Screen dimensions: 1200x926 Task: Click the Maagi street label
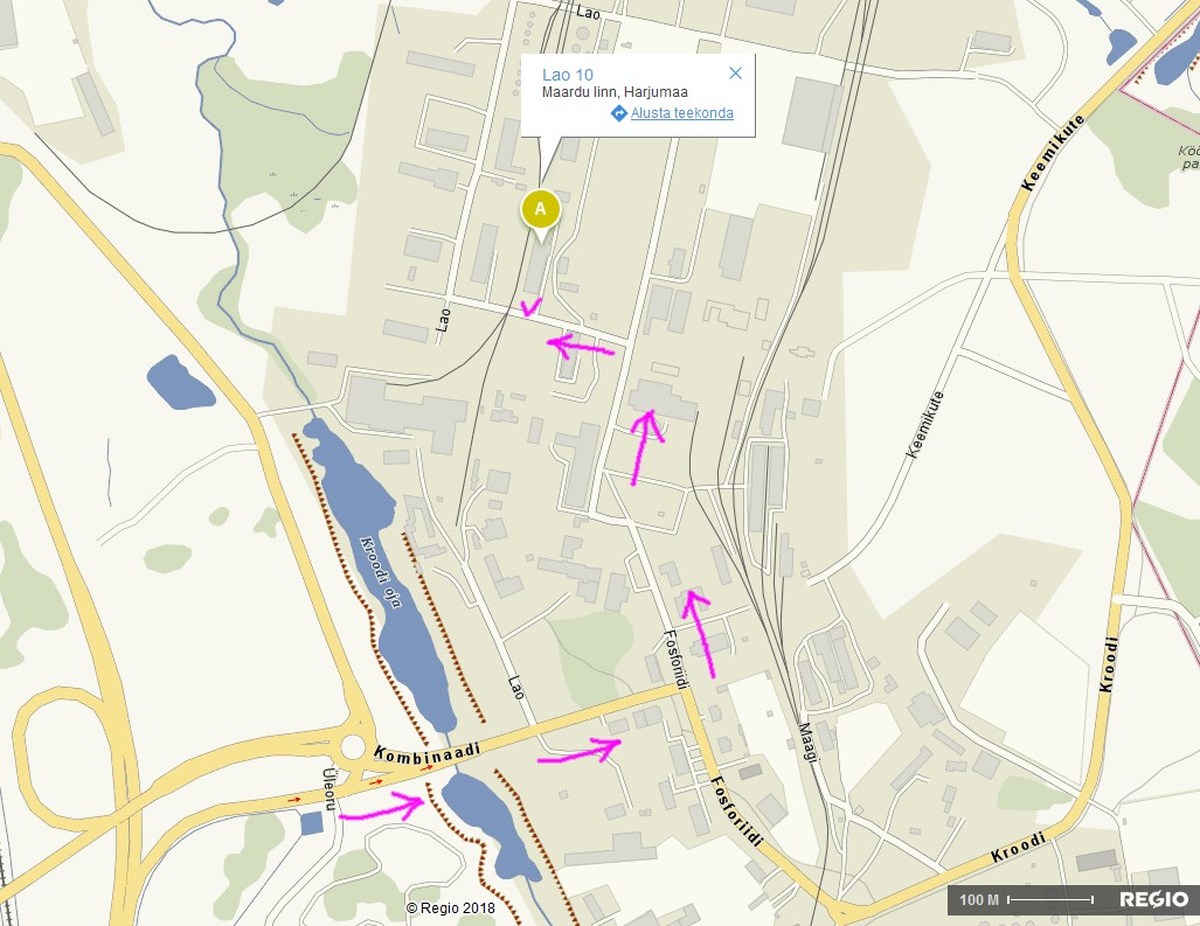point(808,743)
